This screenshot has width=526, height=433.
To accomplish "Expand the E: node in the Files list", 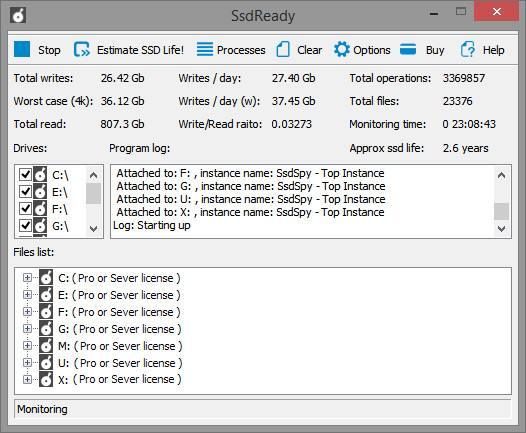I will coord(27,295).
